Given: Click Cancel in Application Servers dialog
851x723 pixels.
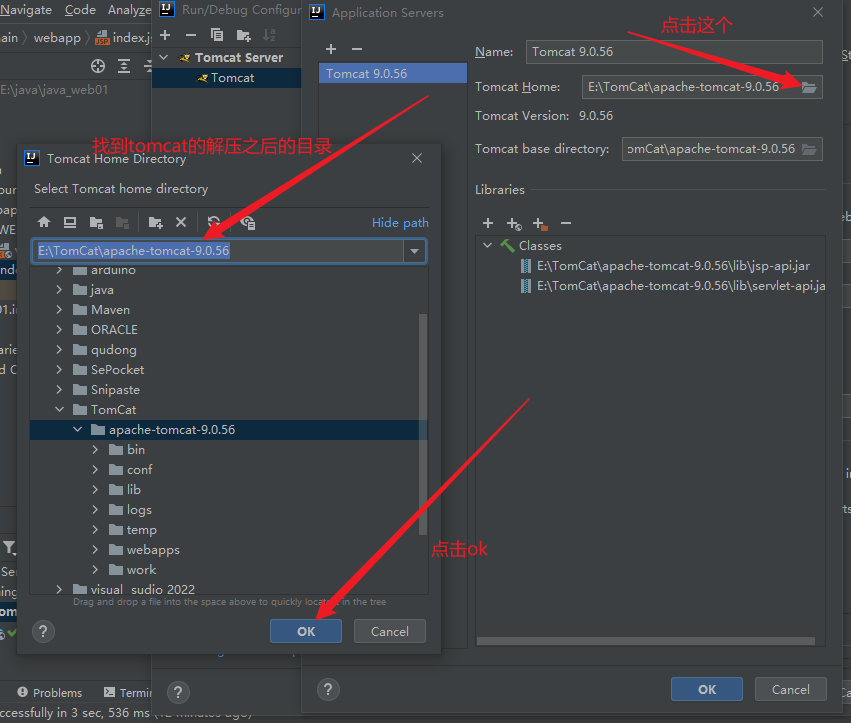Looking at the screenshot, I should pos(791,689).
